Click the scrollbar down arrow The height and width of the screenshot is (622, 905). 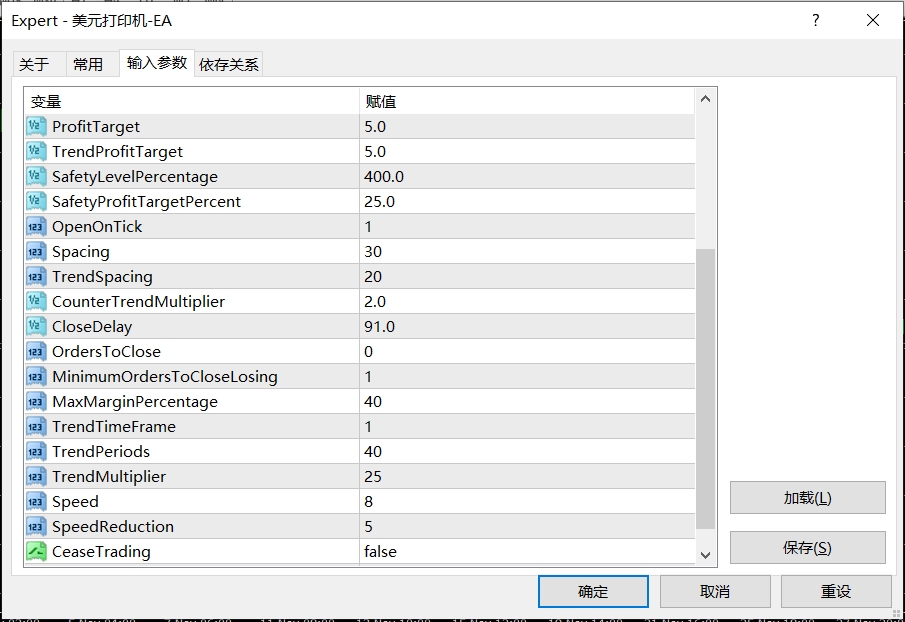click(705, 554)
